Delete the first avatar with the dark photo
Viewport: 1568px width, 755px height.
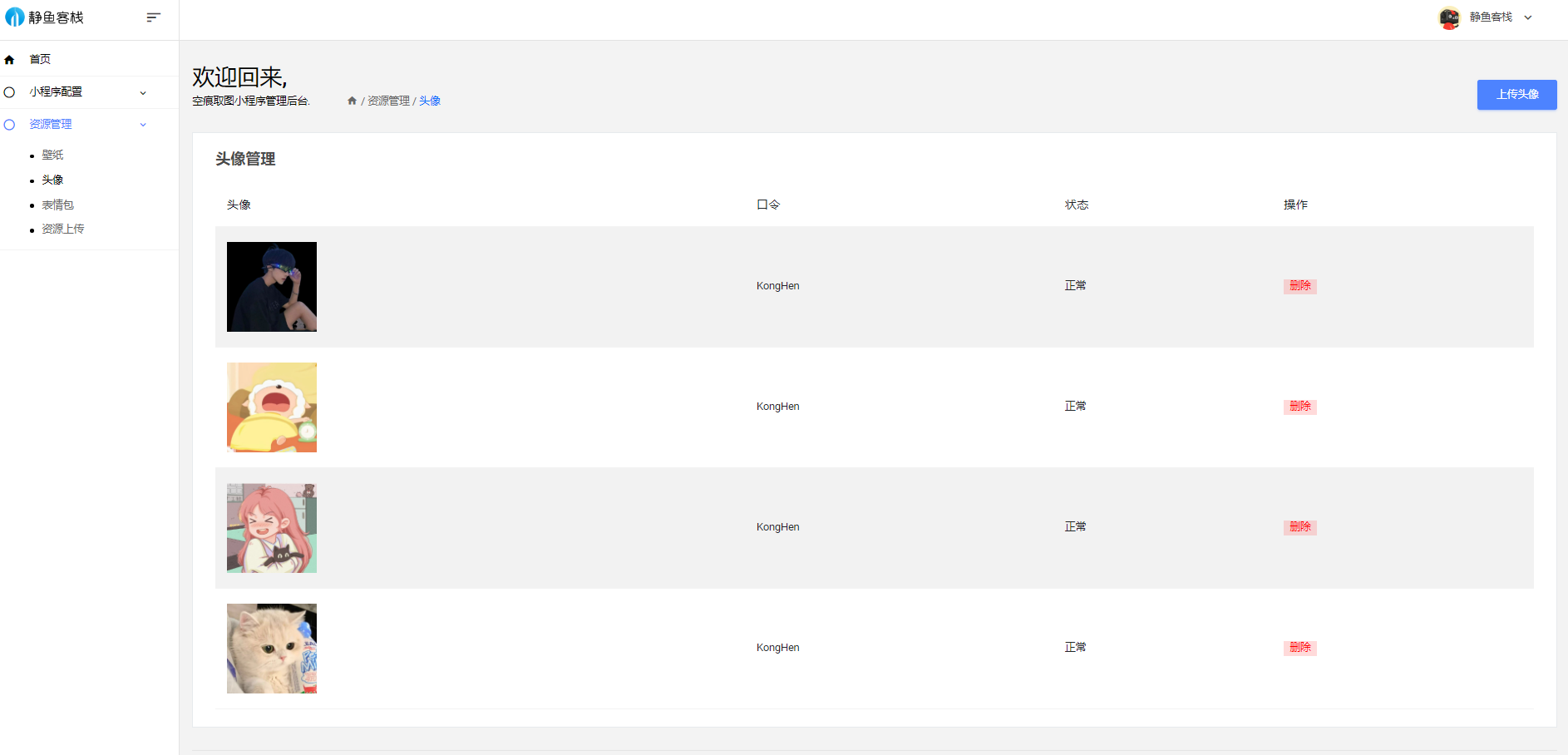point(1299,286)
